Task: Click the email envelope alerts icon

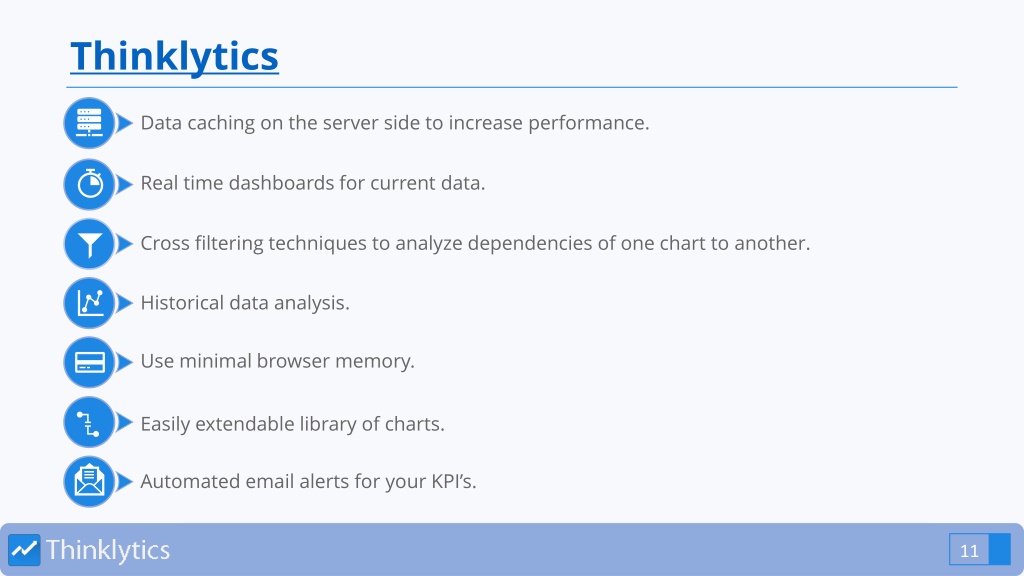Action: (89, 481)
